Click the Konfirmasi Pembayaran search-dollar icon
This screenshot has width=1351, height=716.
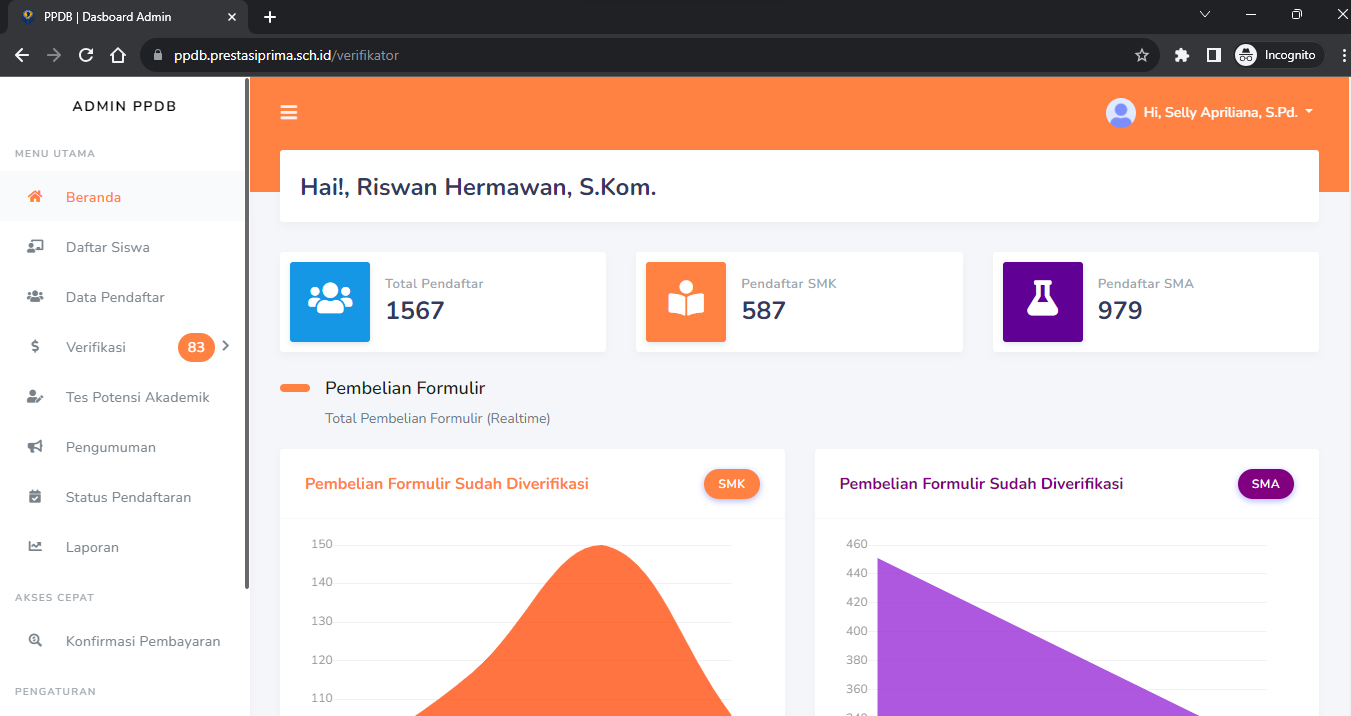35,641
